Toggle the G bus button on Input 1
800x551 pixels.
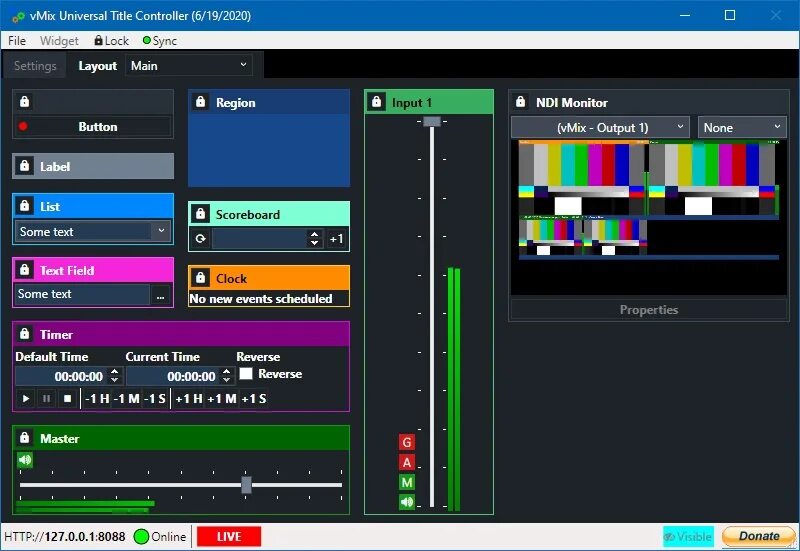pyautogui.click(x=407, y=442)
